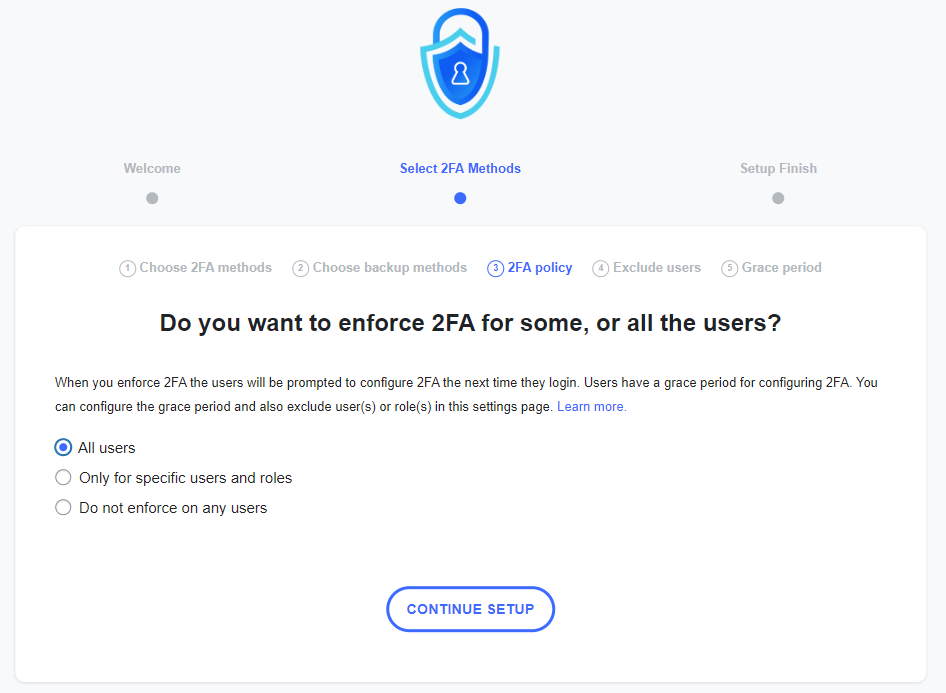
Task: Click the Welcome stage label
Action: click(152, 168)
